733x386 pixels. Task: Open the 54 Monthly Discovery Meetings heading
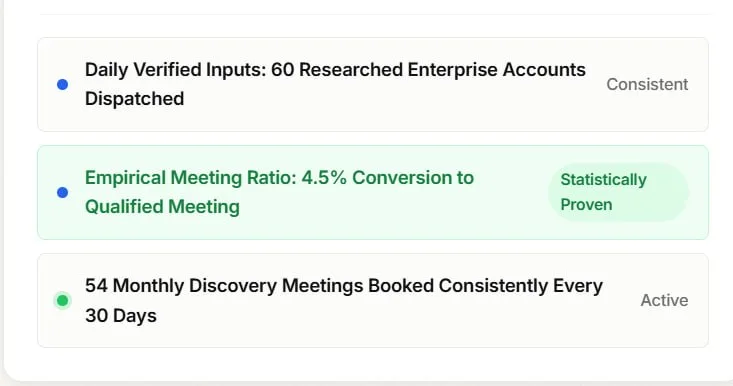pos(344,300)
